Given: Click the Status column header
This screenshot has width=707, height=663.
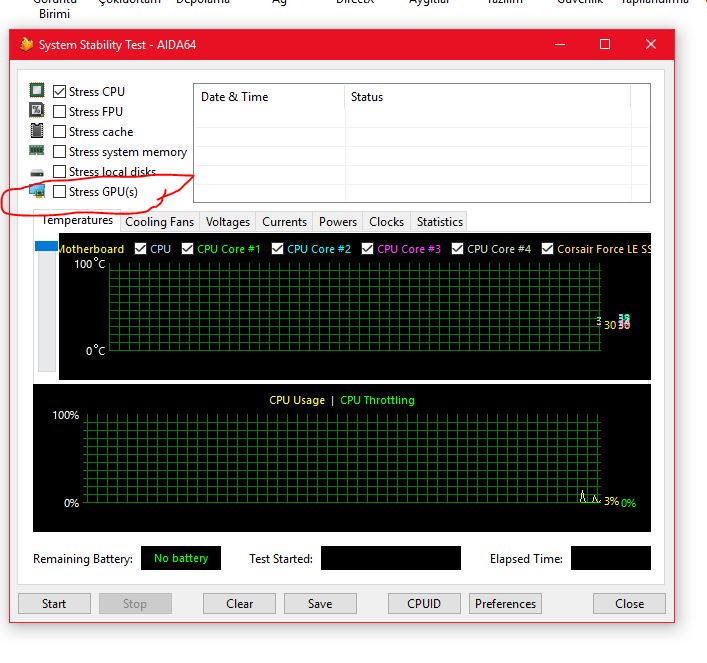Looking at the screenshot, I should point(488,97).
